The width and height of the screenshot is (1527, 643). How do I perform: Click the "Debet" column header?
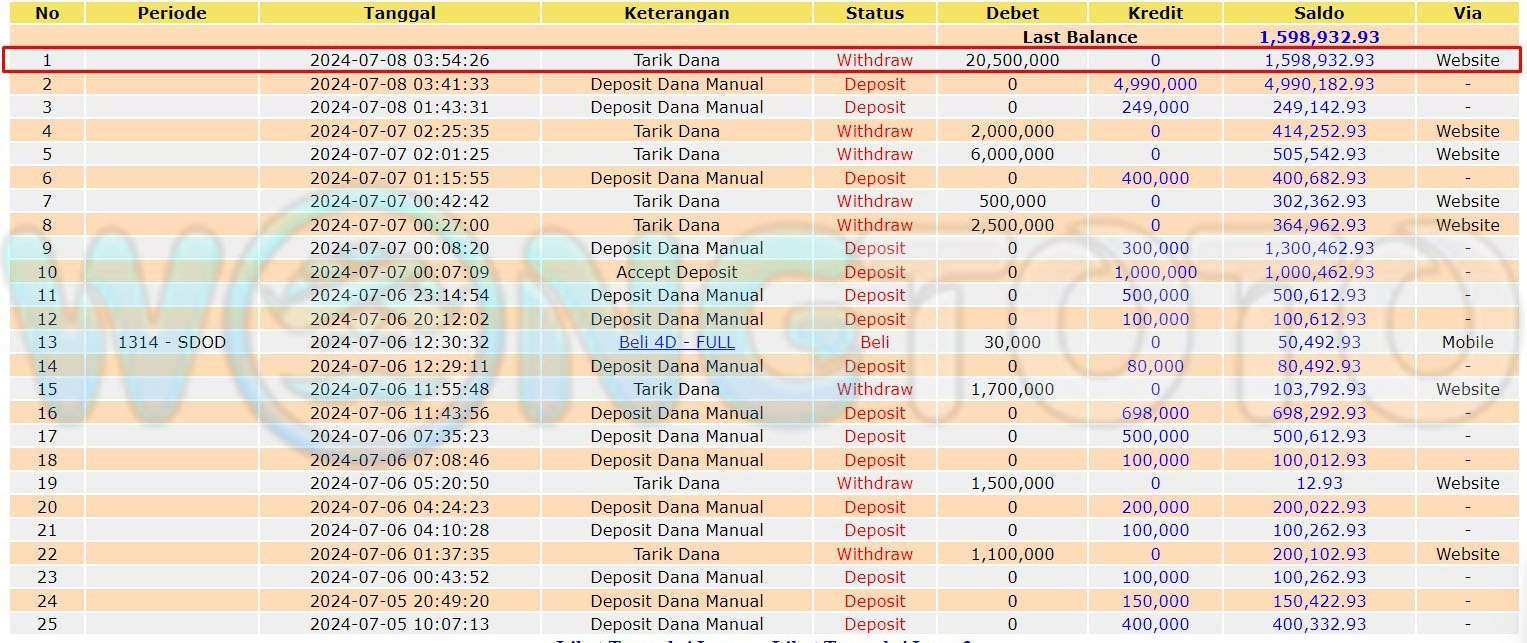click(1012, 13)
